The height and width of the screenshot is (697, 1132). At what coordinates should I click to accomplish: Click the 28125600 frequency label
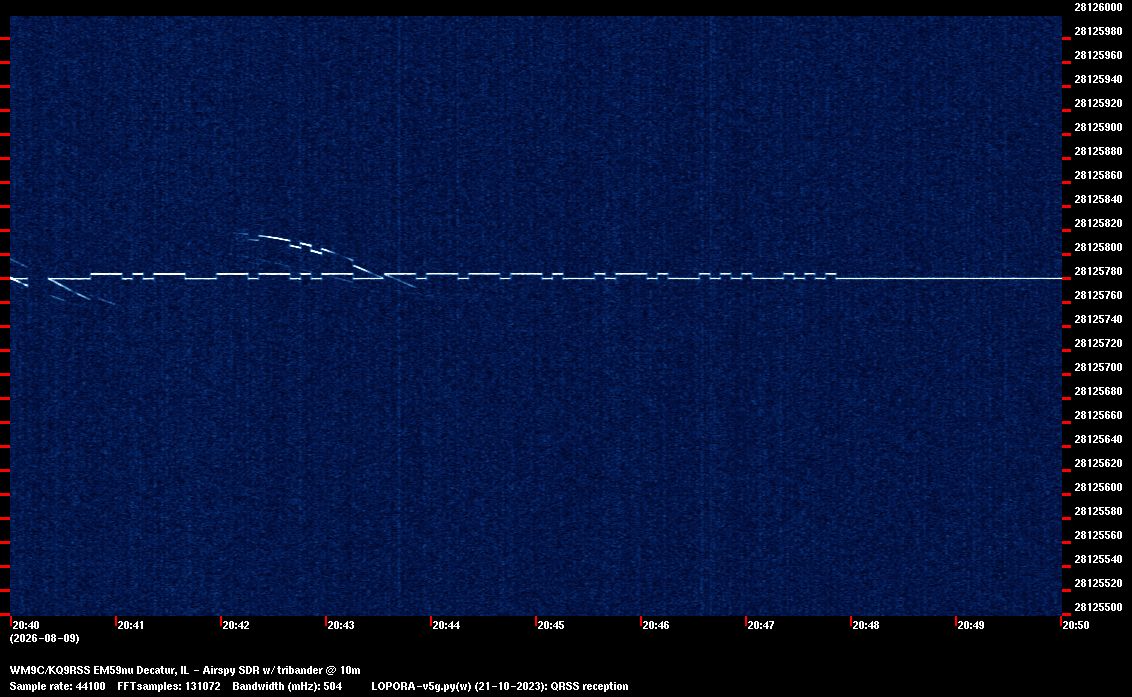click(x=1098, y=487)
